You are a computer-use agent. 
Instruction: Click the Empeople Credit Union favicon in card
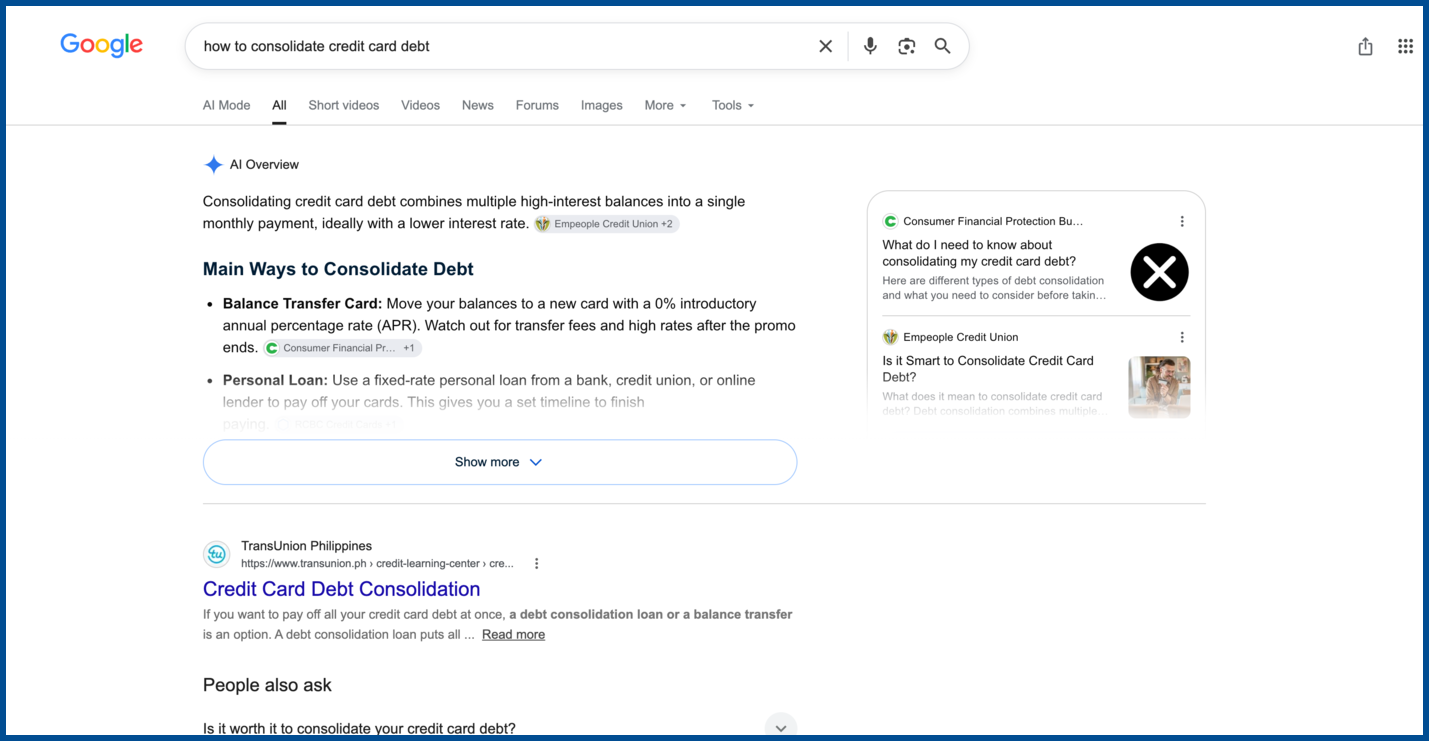point(890,337)
